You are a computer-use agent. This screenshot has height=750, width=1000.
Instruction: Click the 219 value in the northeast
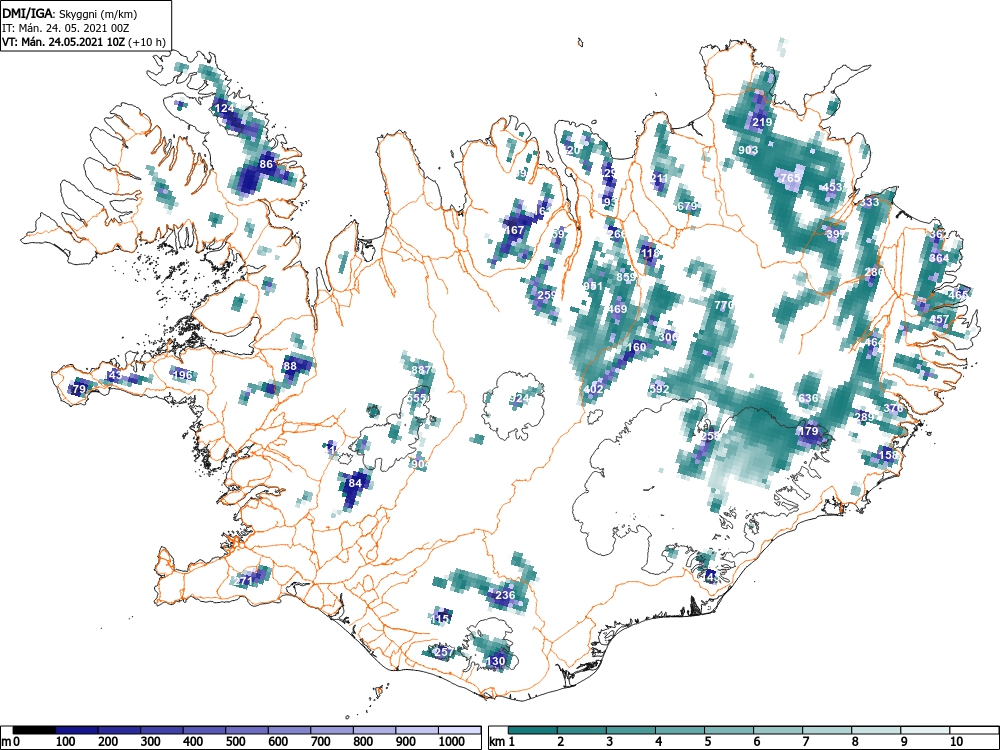(762, 122)
